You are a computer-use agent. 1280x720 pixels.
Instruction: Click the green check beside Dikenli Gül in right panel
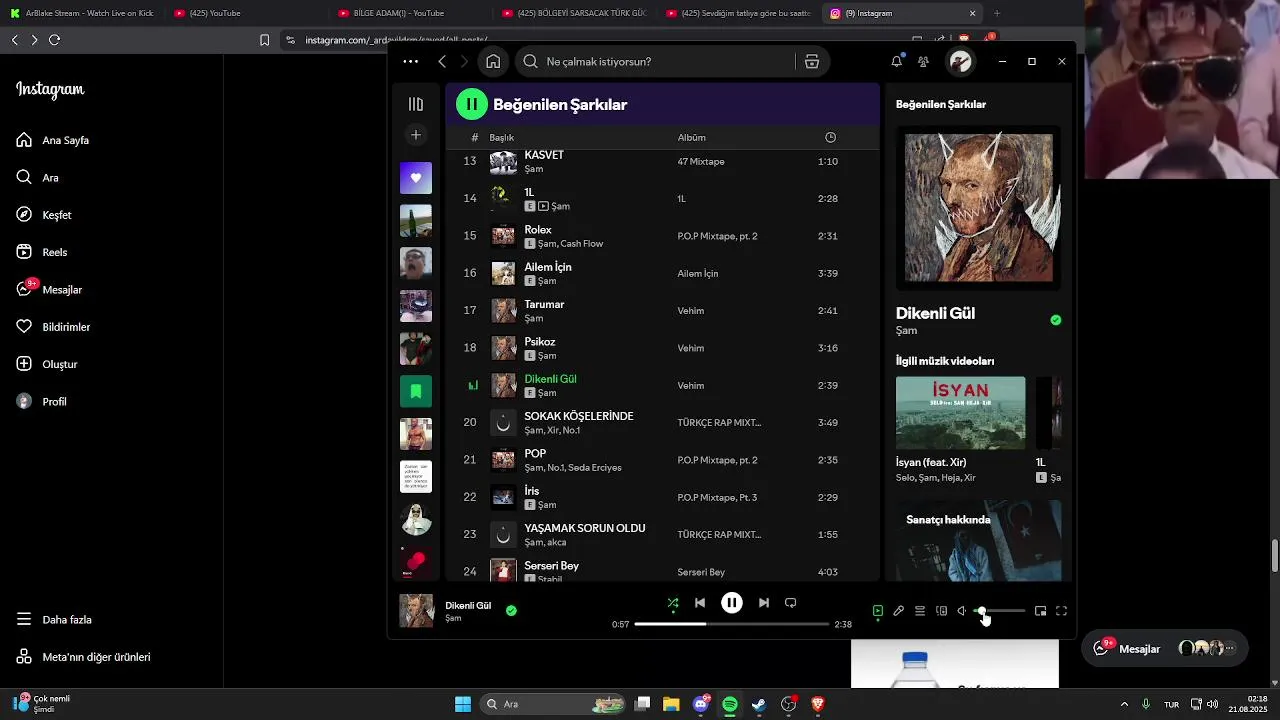pos(1056,320)
